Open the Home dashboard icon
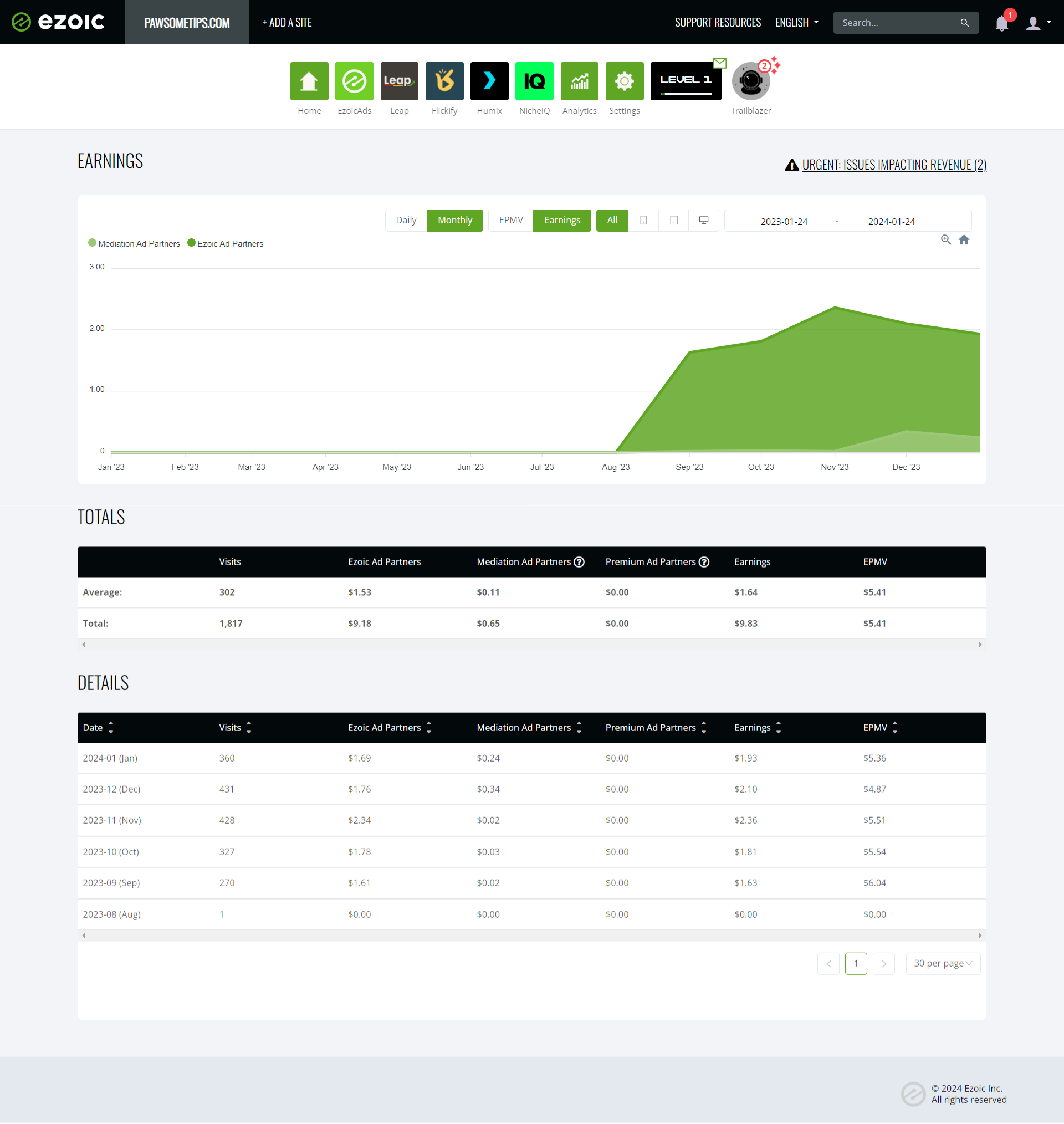 pos(309,81)
